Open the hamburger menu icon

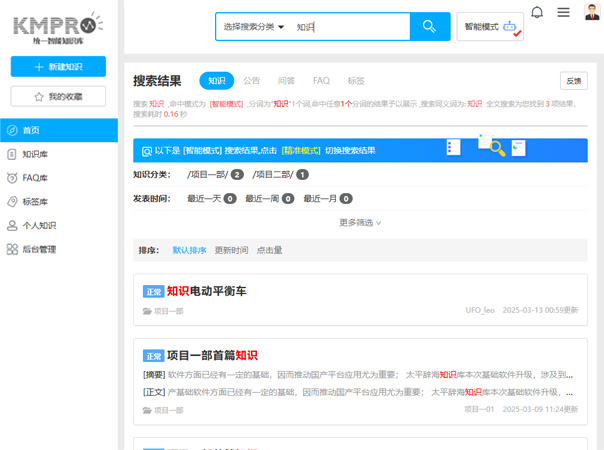coord(564,13)
